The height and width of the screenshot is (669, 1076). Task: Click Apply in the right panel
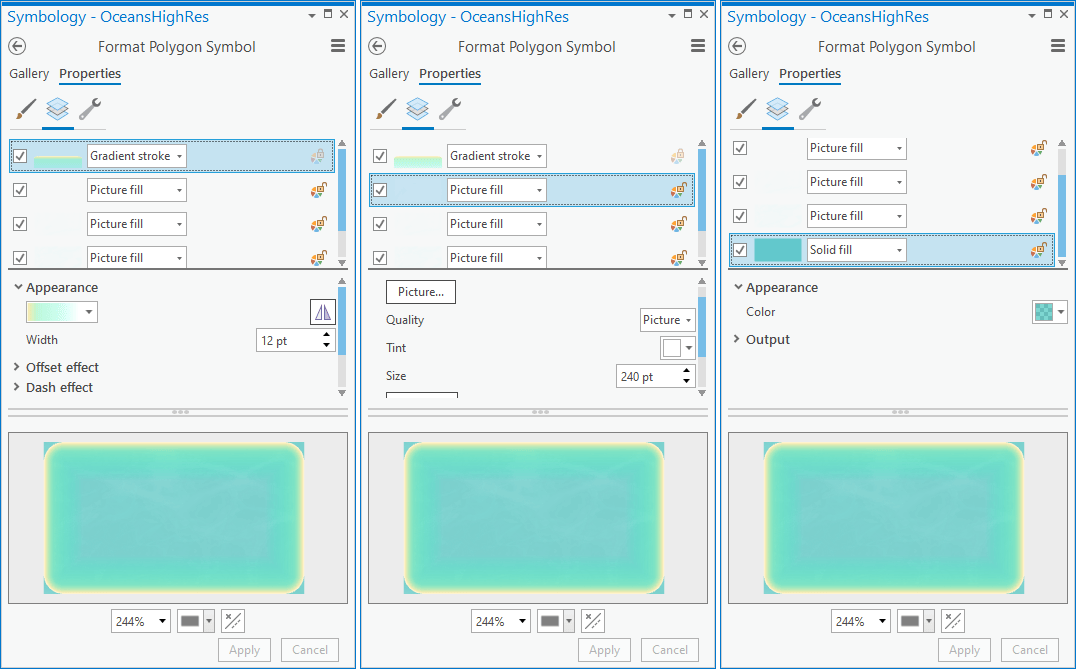pyautogui.click(x=964, y=650)
